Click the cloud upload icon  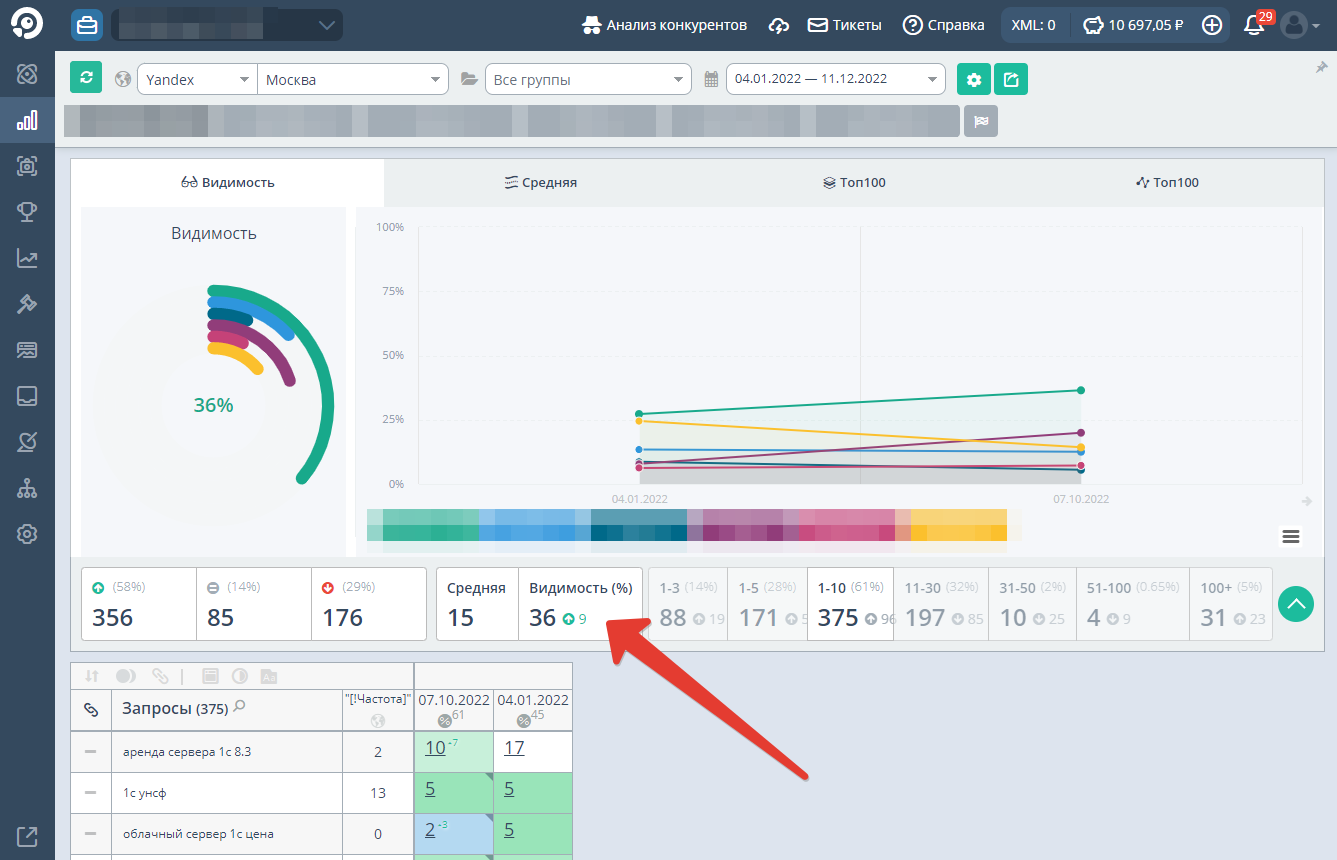point(779,25)
